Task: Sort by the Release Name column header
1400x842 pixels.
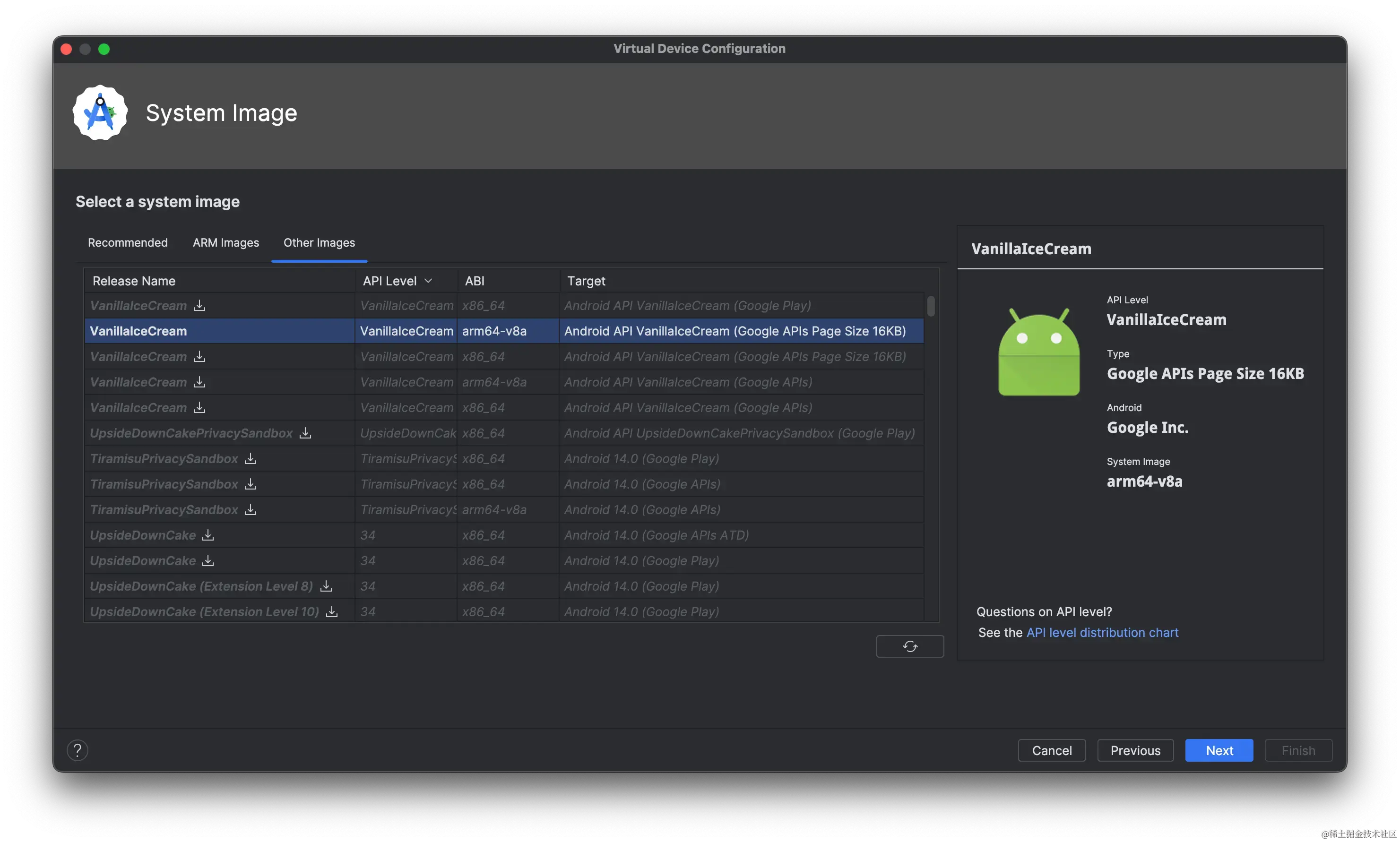Action: point(134,281)
